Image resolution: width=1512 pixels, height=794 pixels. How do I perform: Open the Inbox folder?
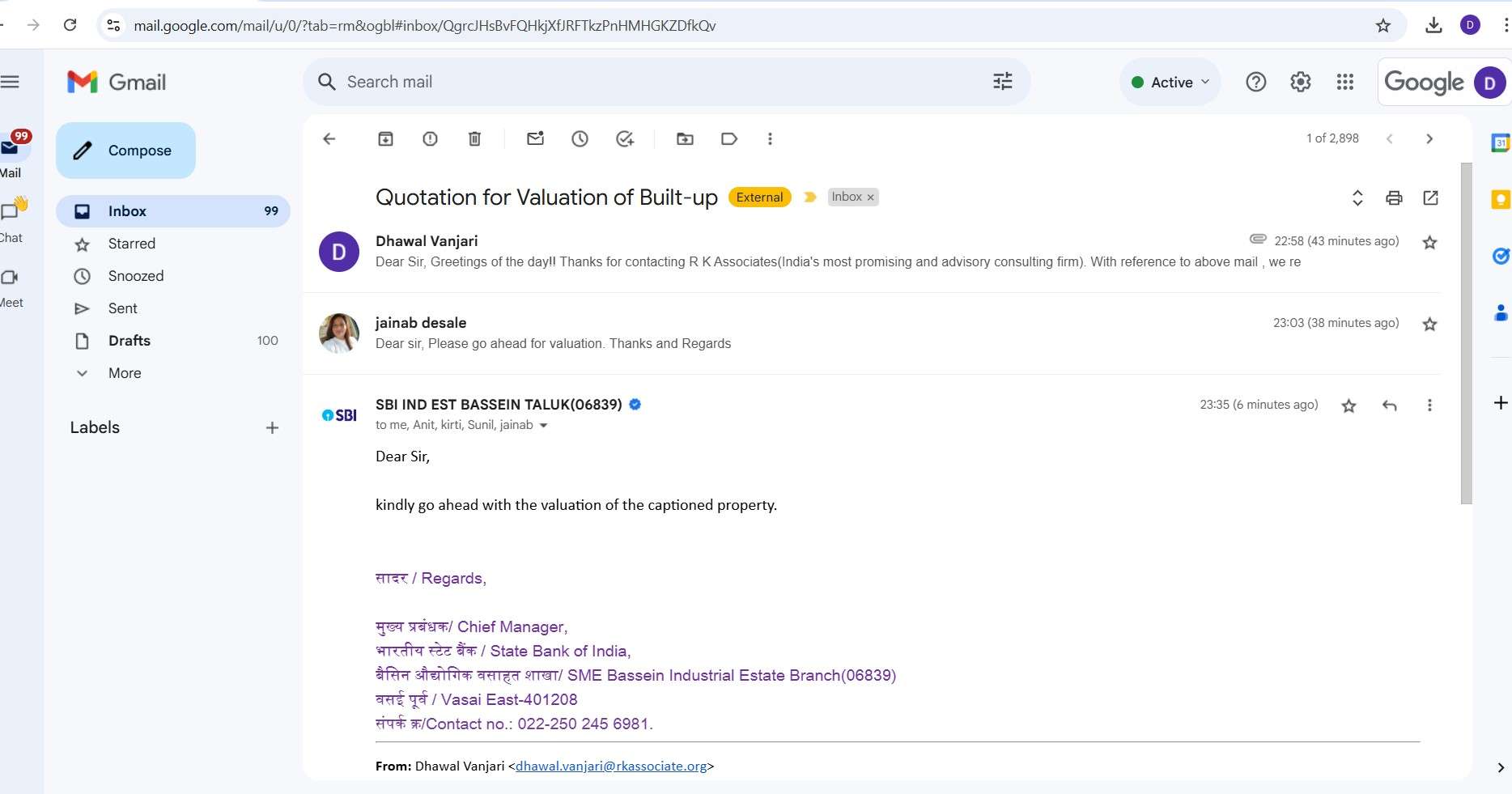click(x=173, y=211)
